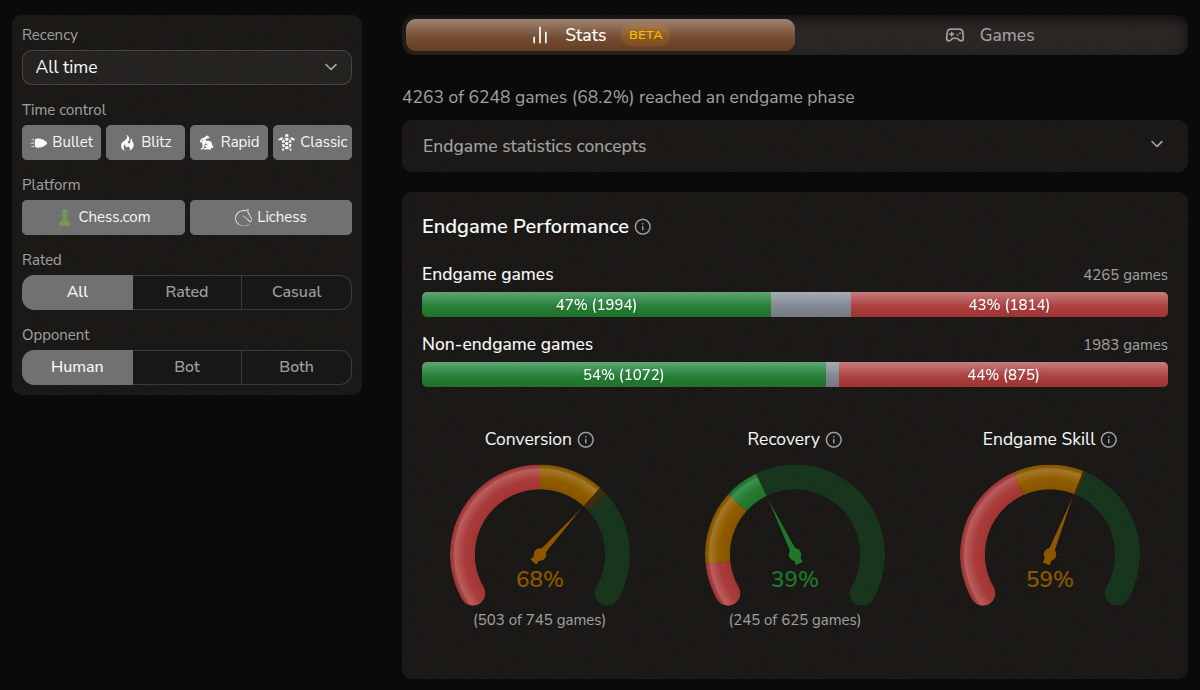
Task: Click the Chess.com pawn icon
Action: [x=66, y=217]
